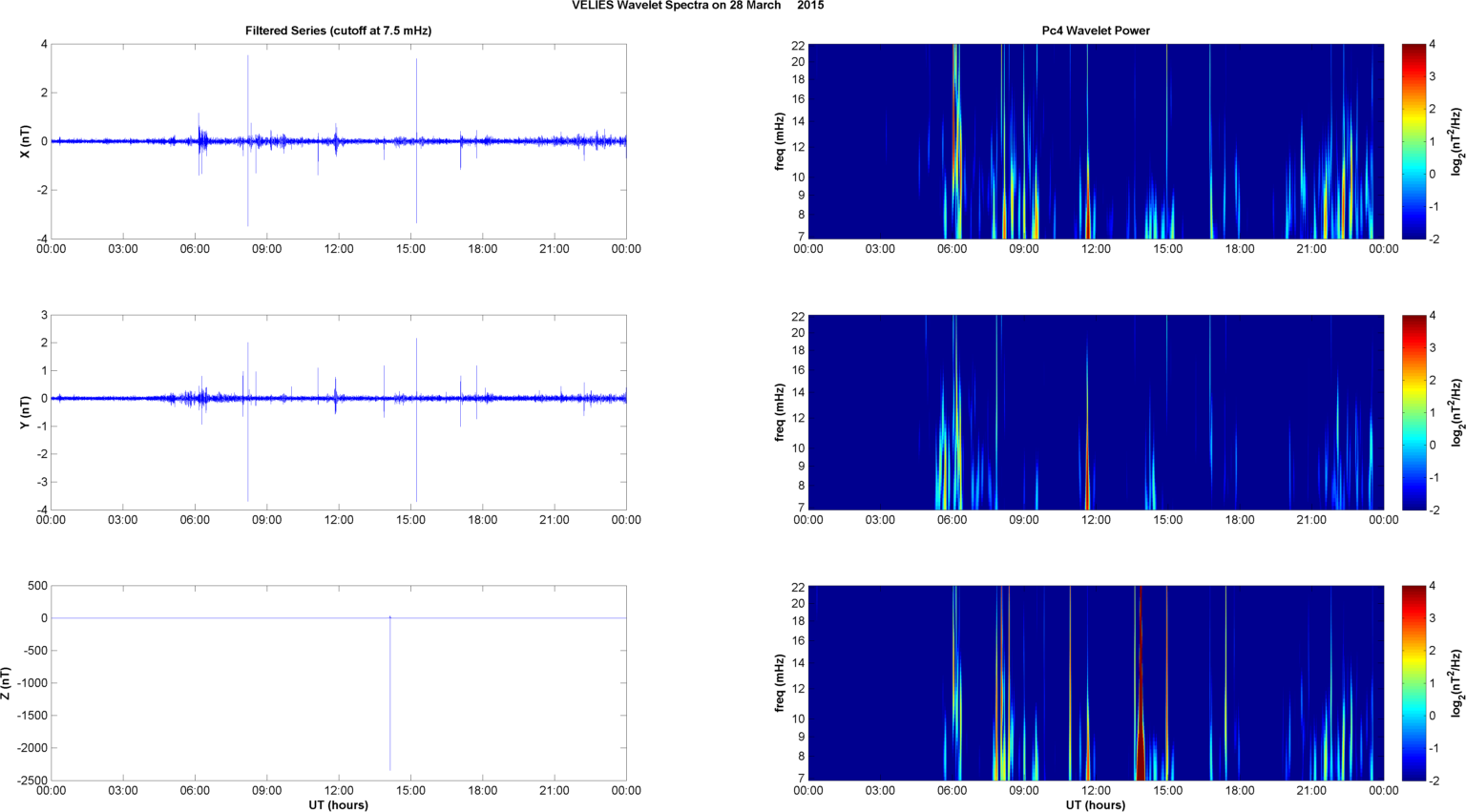Click the red streak near 12:00 in Y wavelet plot
This screenshot has width=1466, height=812.
[x=1087, y=477]
